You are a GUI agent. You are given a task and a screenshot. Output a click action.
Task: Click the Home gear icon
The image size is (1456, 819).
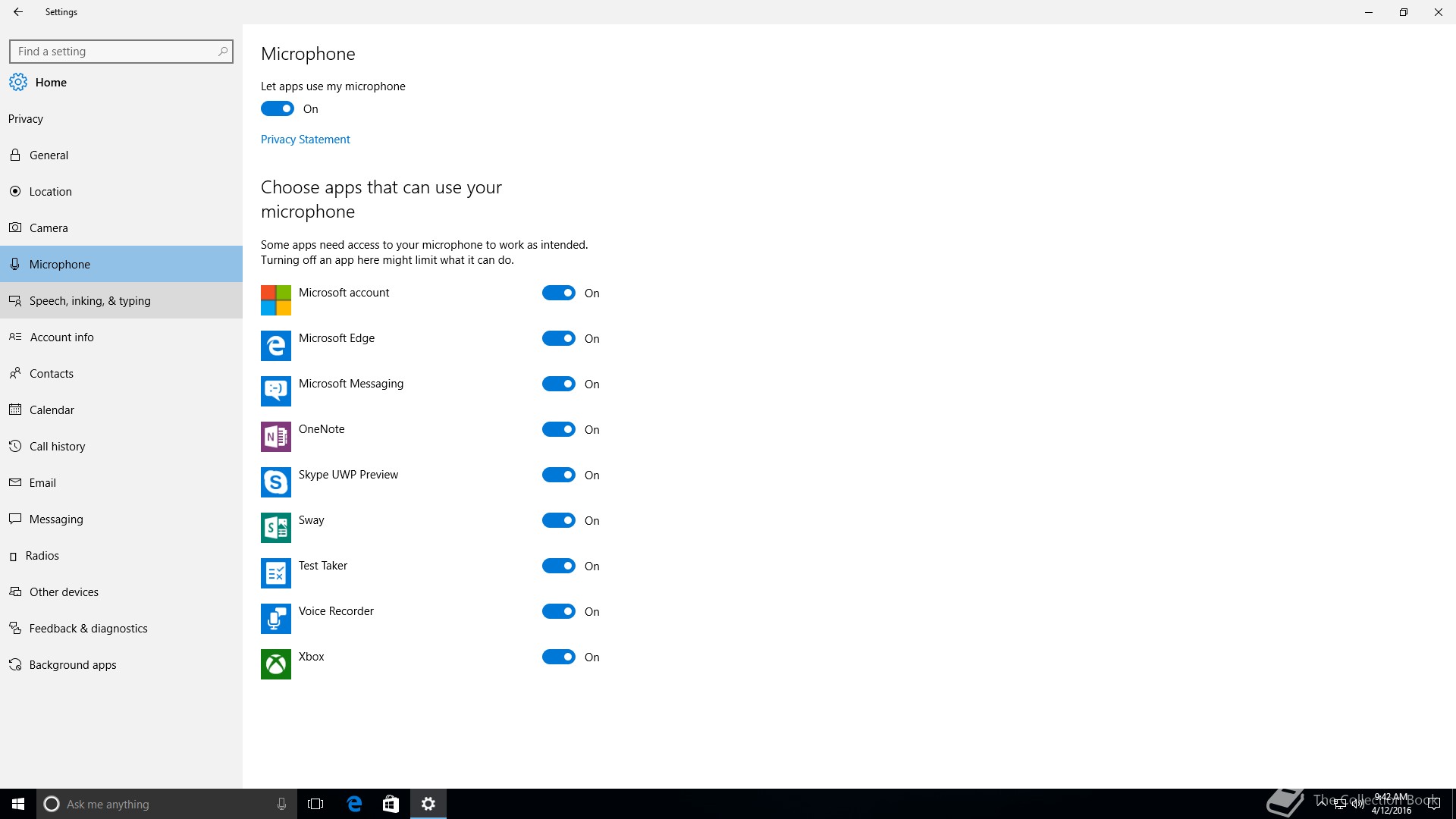[18, 82]
